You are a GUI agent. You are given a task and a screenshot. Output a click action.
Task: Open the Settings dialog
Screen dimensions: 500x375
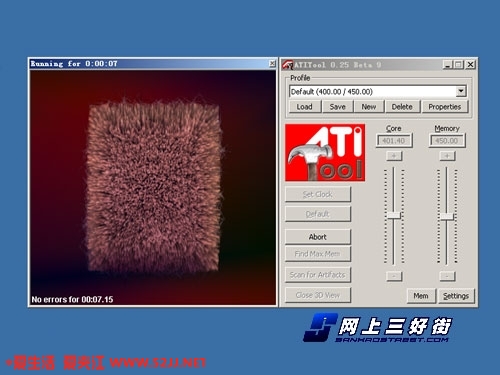coord(456,296)
